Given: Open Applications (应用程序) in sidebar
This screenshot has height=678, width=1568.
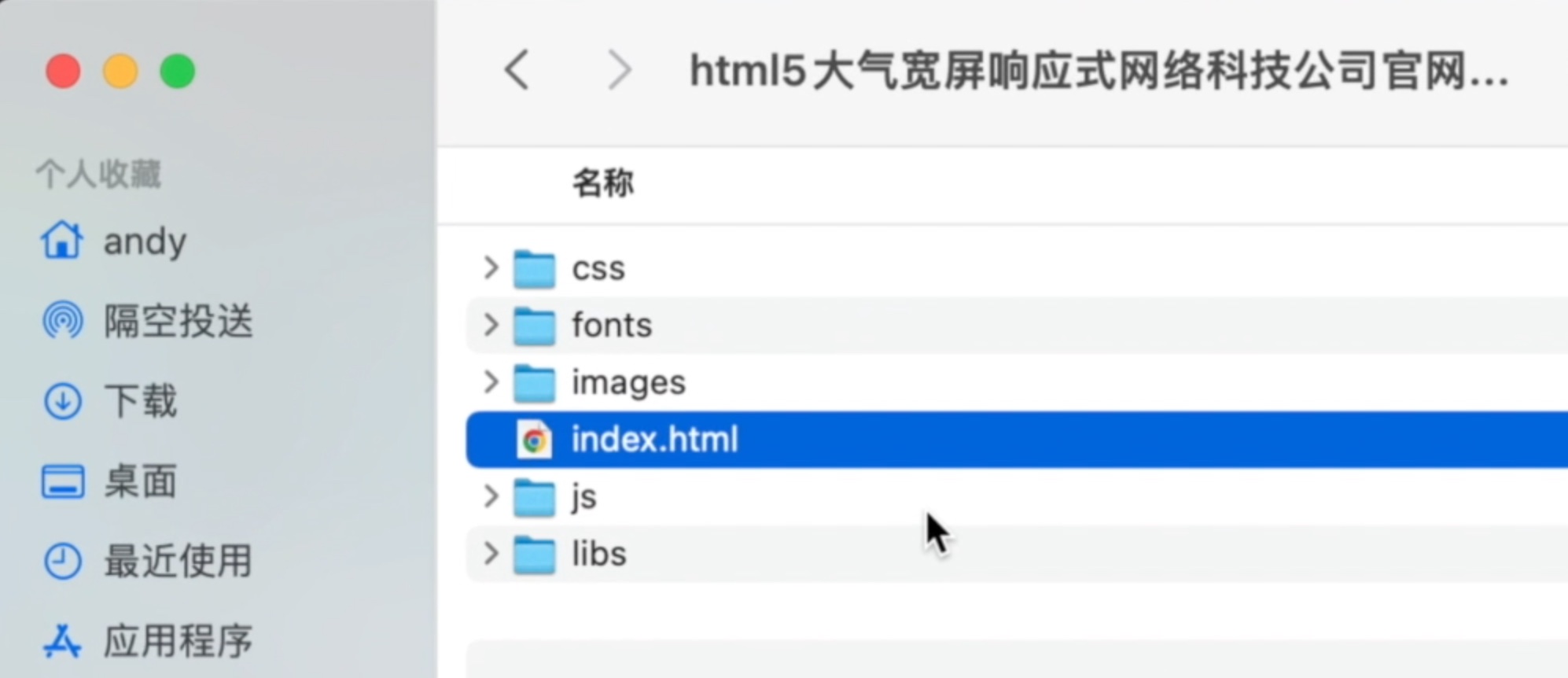Looking at the screenshot, I should click(x=178, y=641).
